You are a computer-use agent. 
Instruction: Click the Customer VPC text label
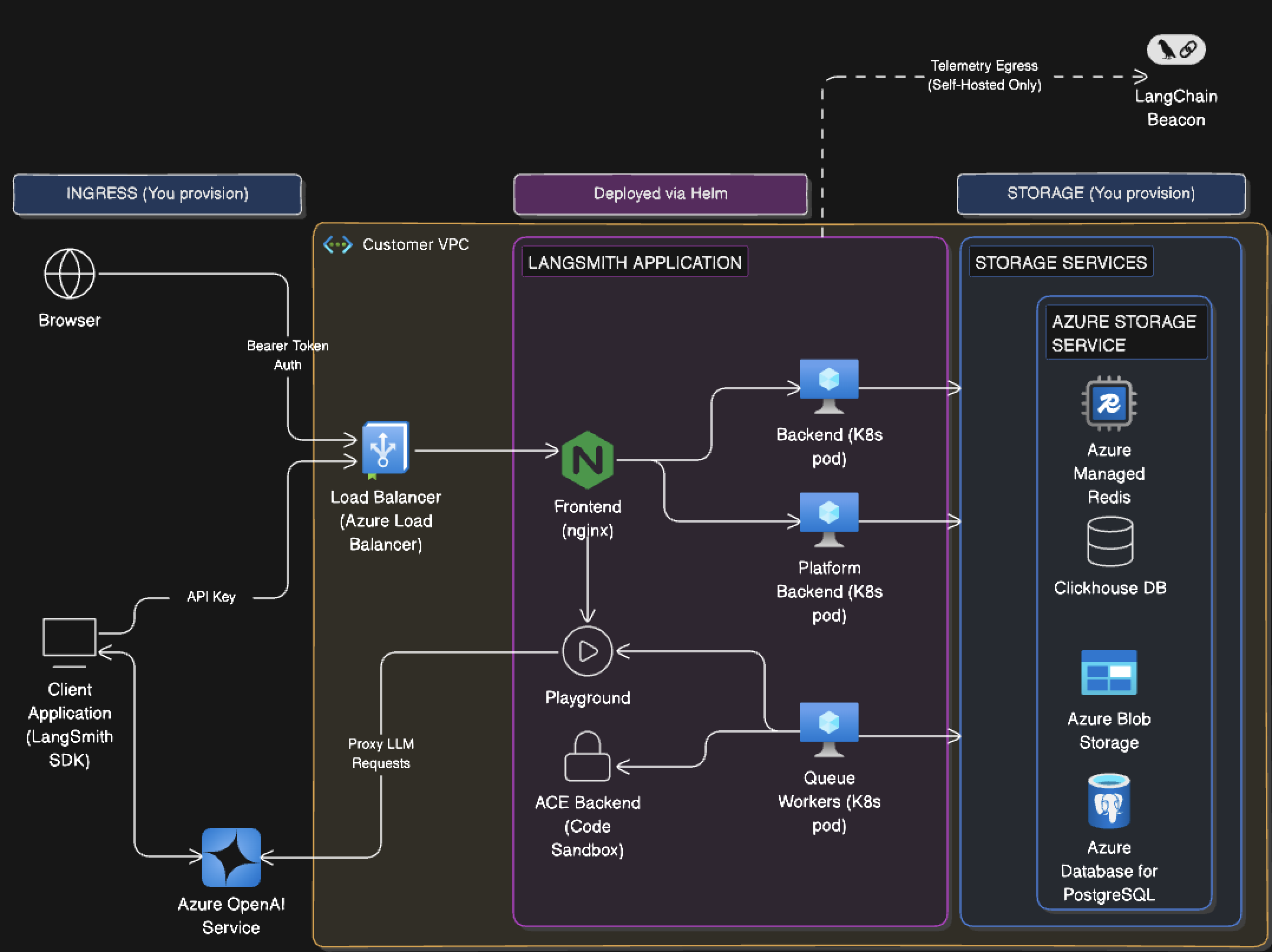pos(416,245)
